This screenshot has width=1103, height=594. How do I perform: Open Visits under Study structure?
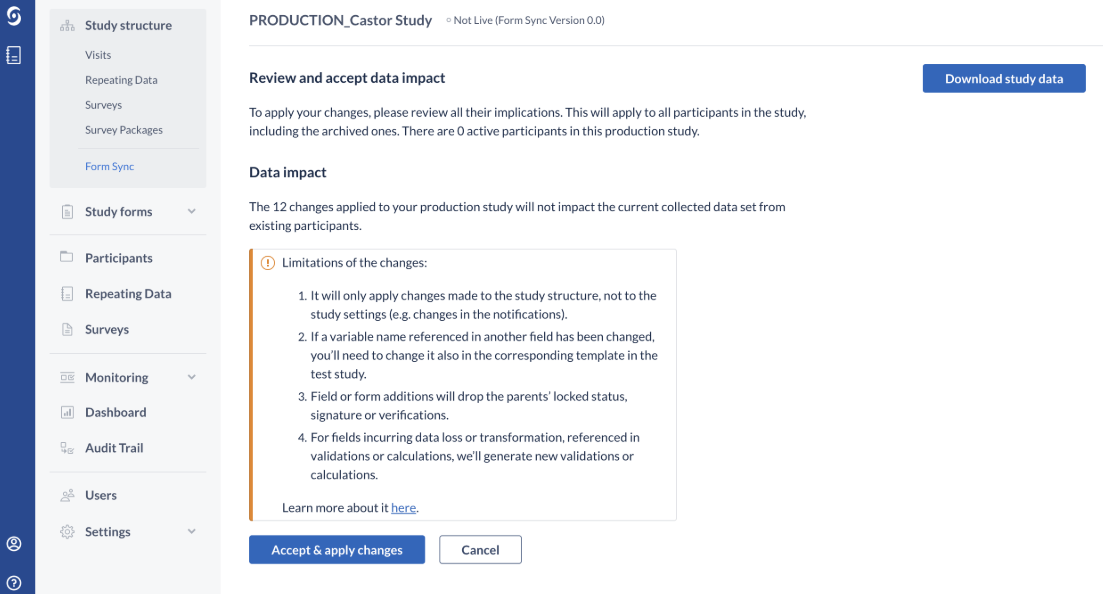tap(98, 55)
